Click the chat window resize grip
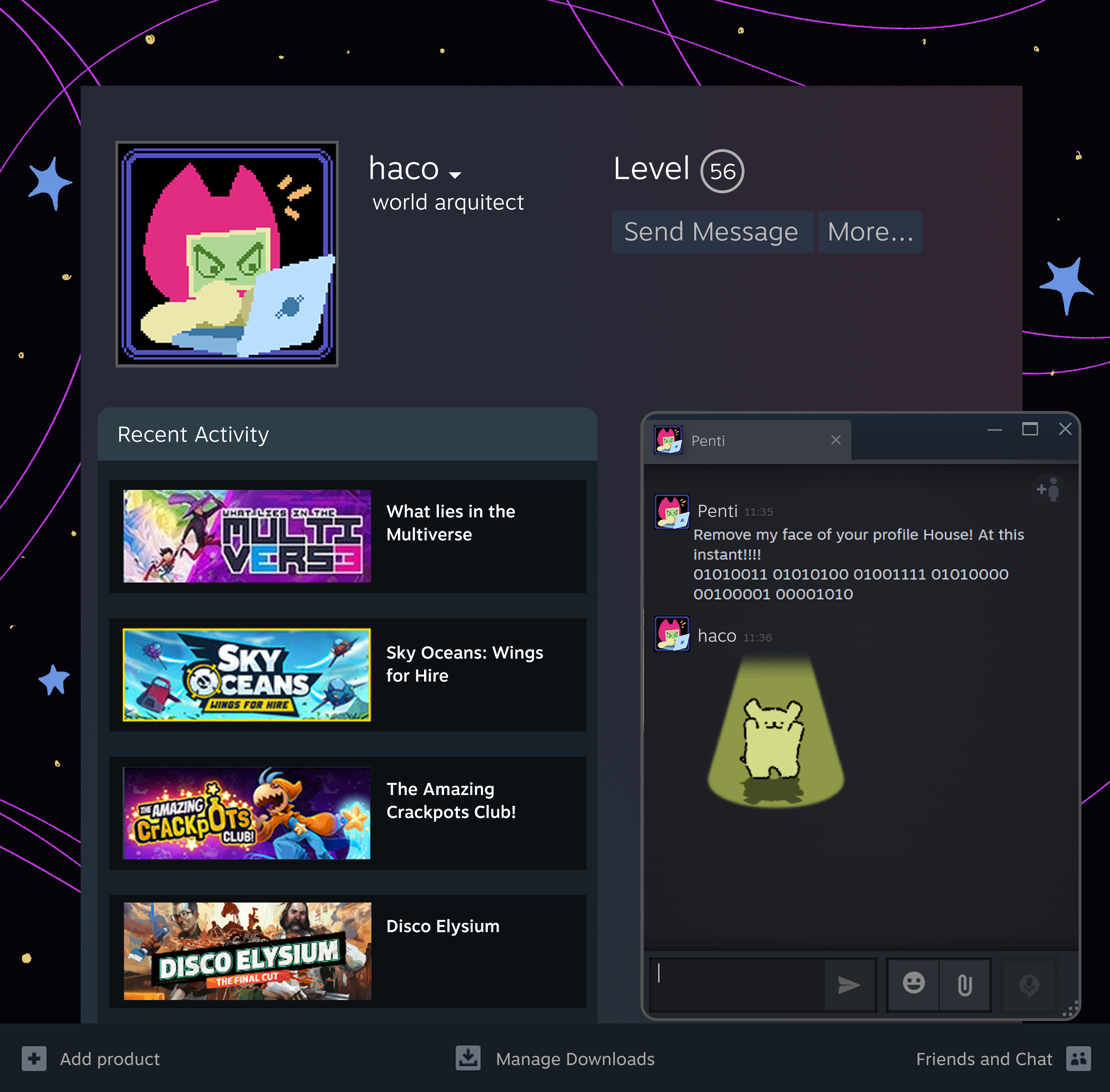 pyautogui.click(x=1070, y=1009)
